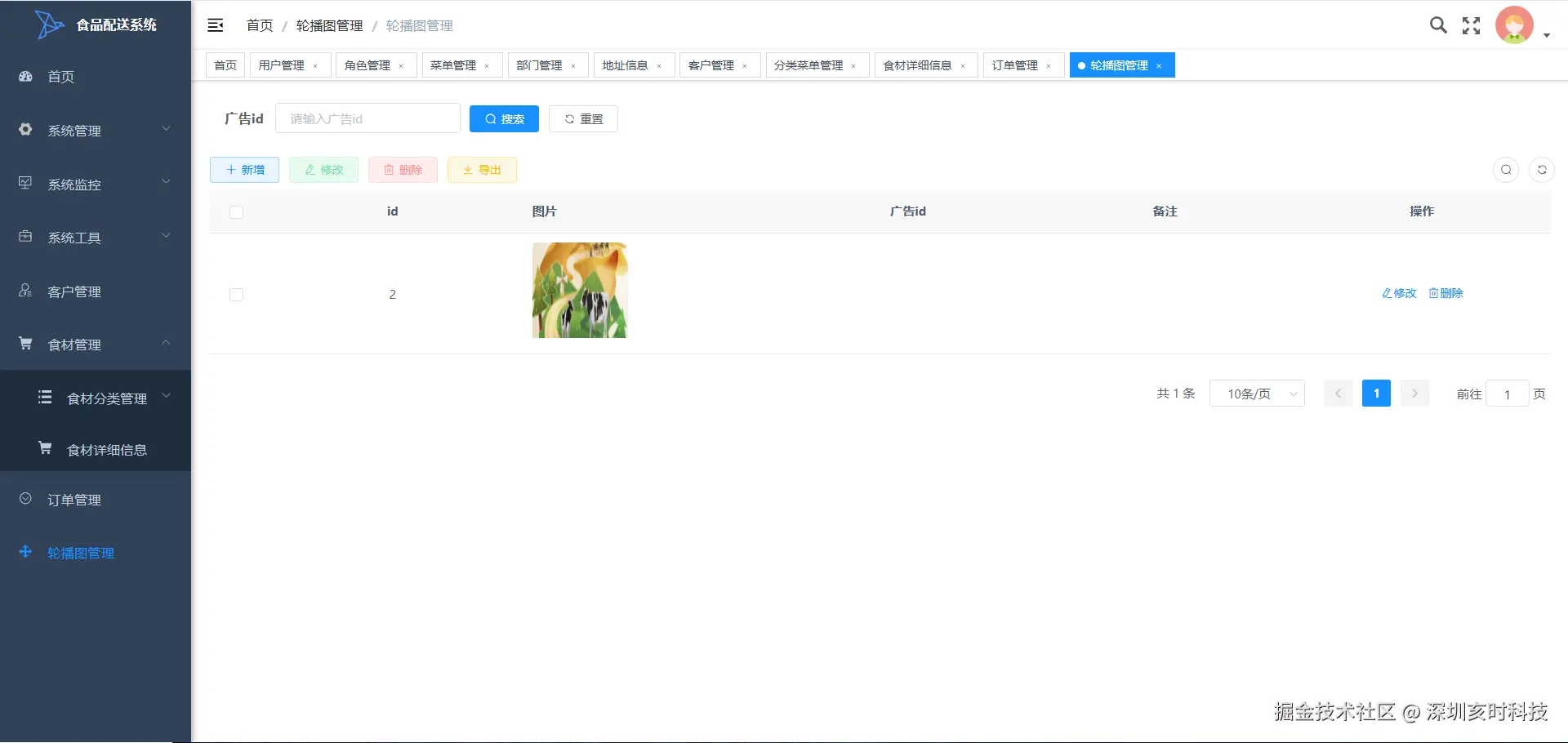Select 首页 dashboard icon in sidebar
The width and height of the screenshot is (1568, 743).
pyautogui.click(x=24, y=76)
